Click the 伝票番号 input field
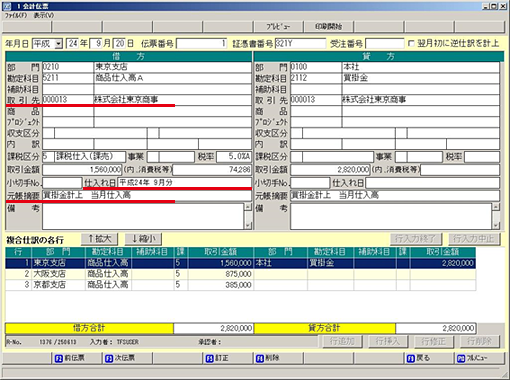510x380 pixels. tap(201, 44)
